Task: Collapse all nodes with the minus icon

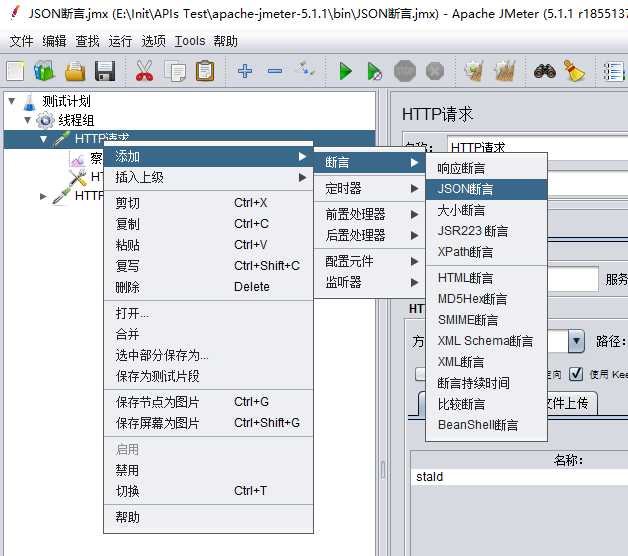Action: pyautogui.click(x=275, y=71)
